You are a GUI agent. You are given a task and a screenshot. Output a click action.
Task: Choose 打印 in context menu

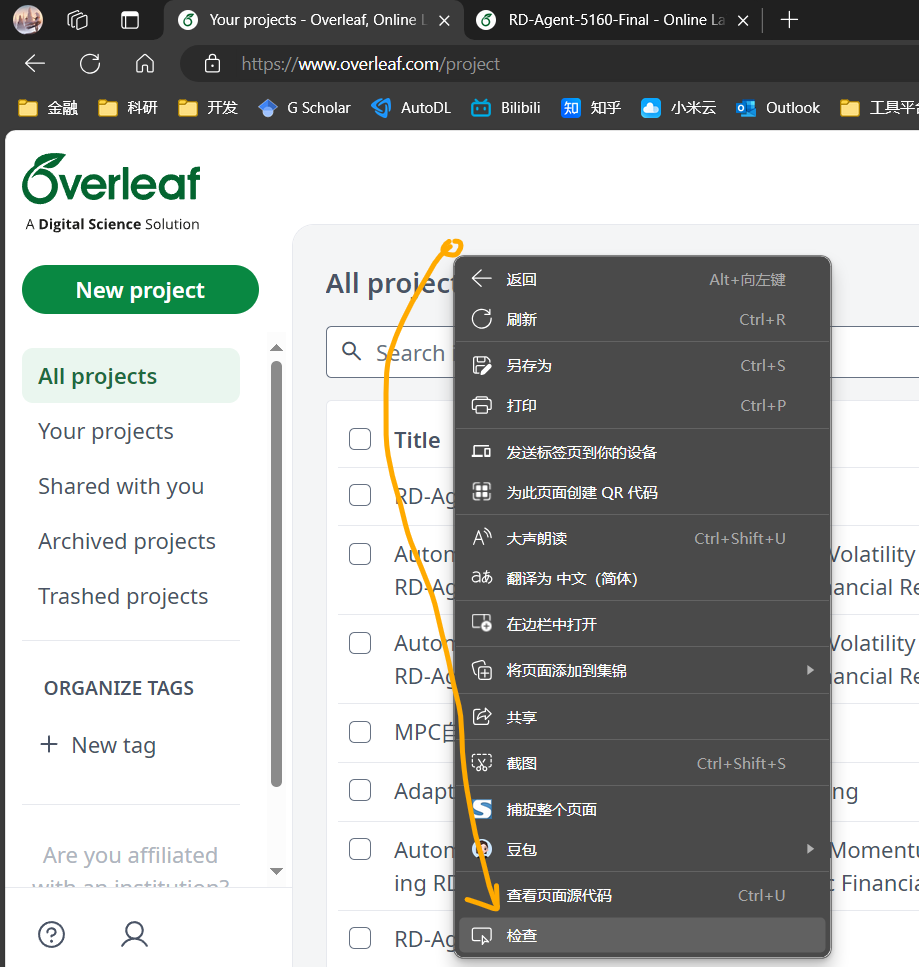(641, 406)
